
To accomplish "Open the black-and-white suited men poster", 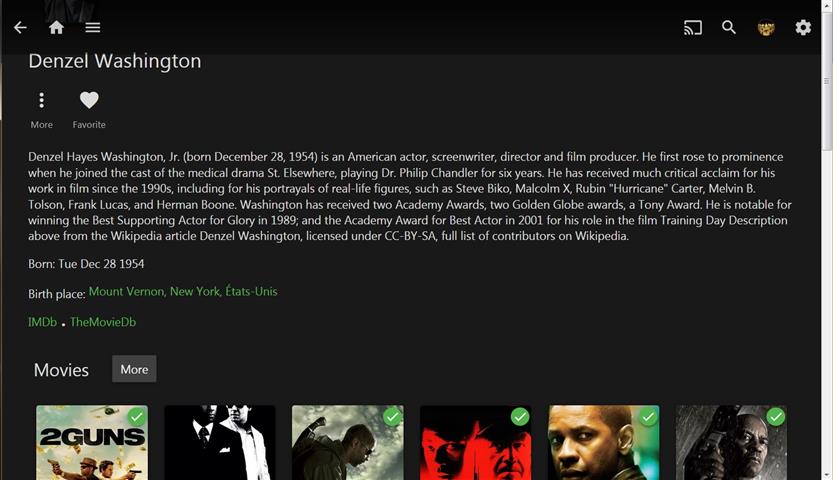I will (220, 443).
